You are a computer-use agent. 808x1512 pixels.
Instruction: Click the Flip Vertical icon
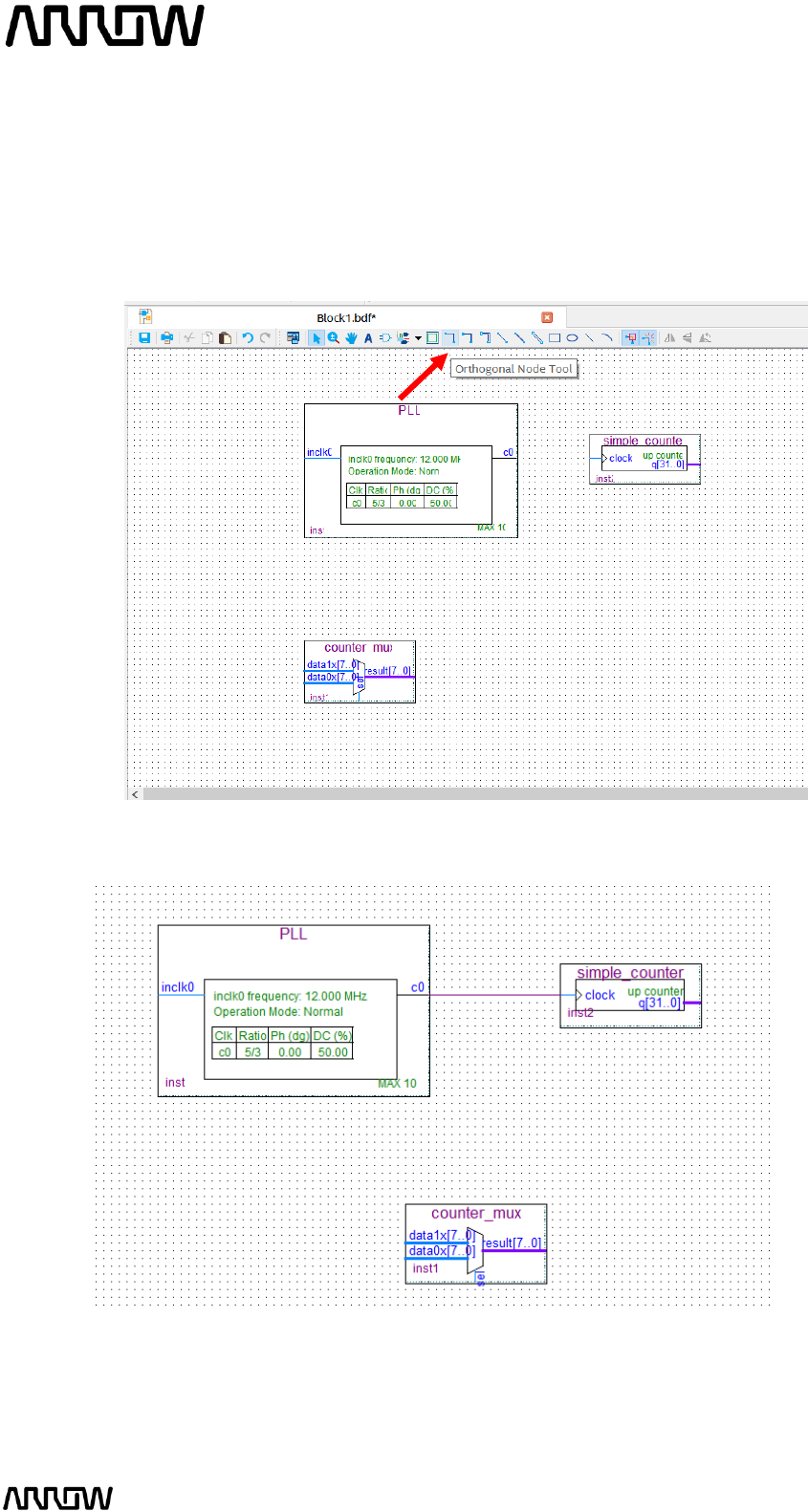click(688, 337)
